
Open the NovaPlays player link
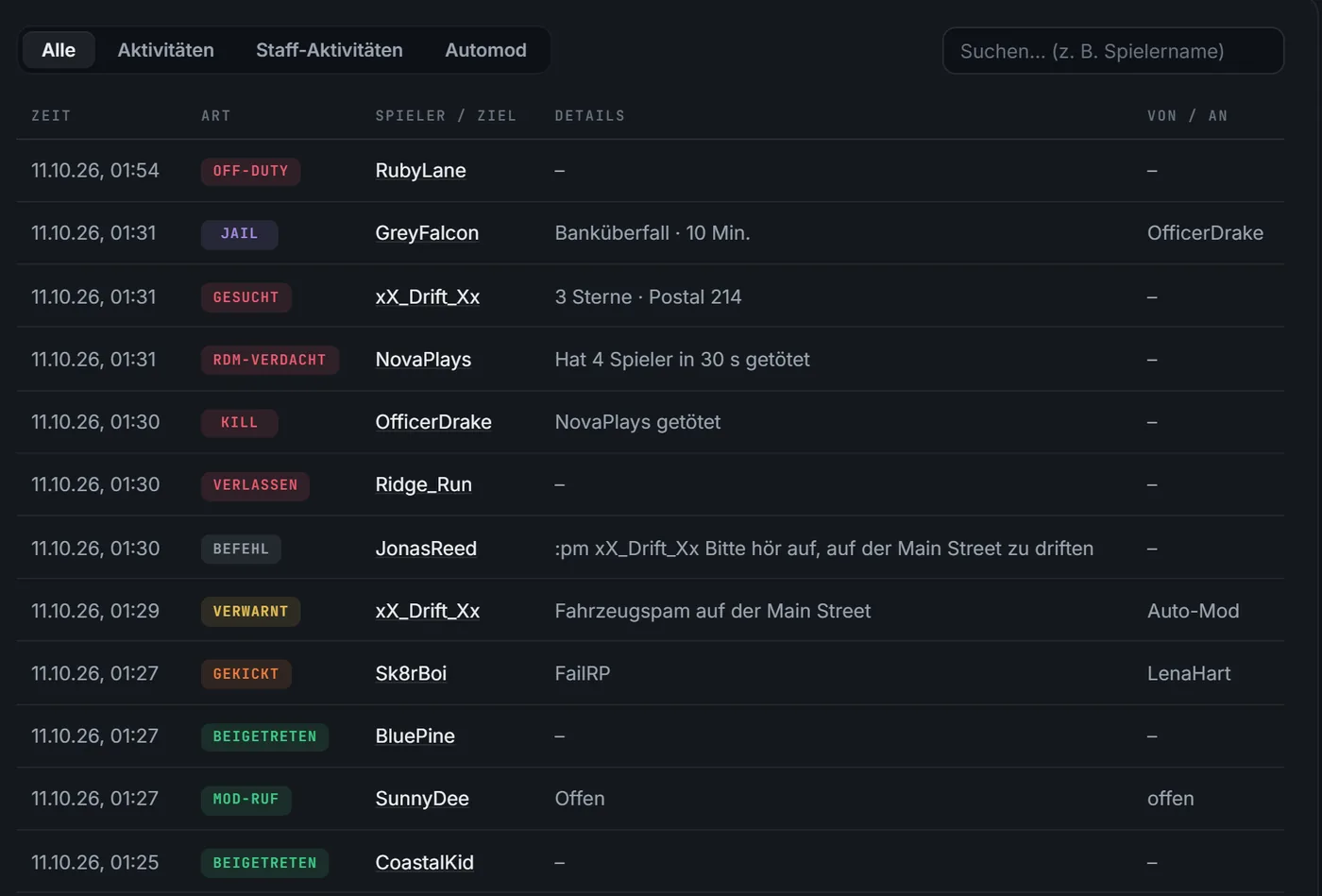click(x=423, y=360)
